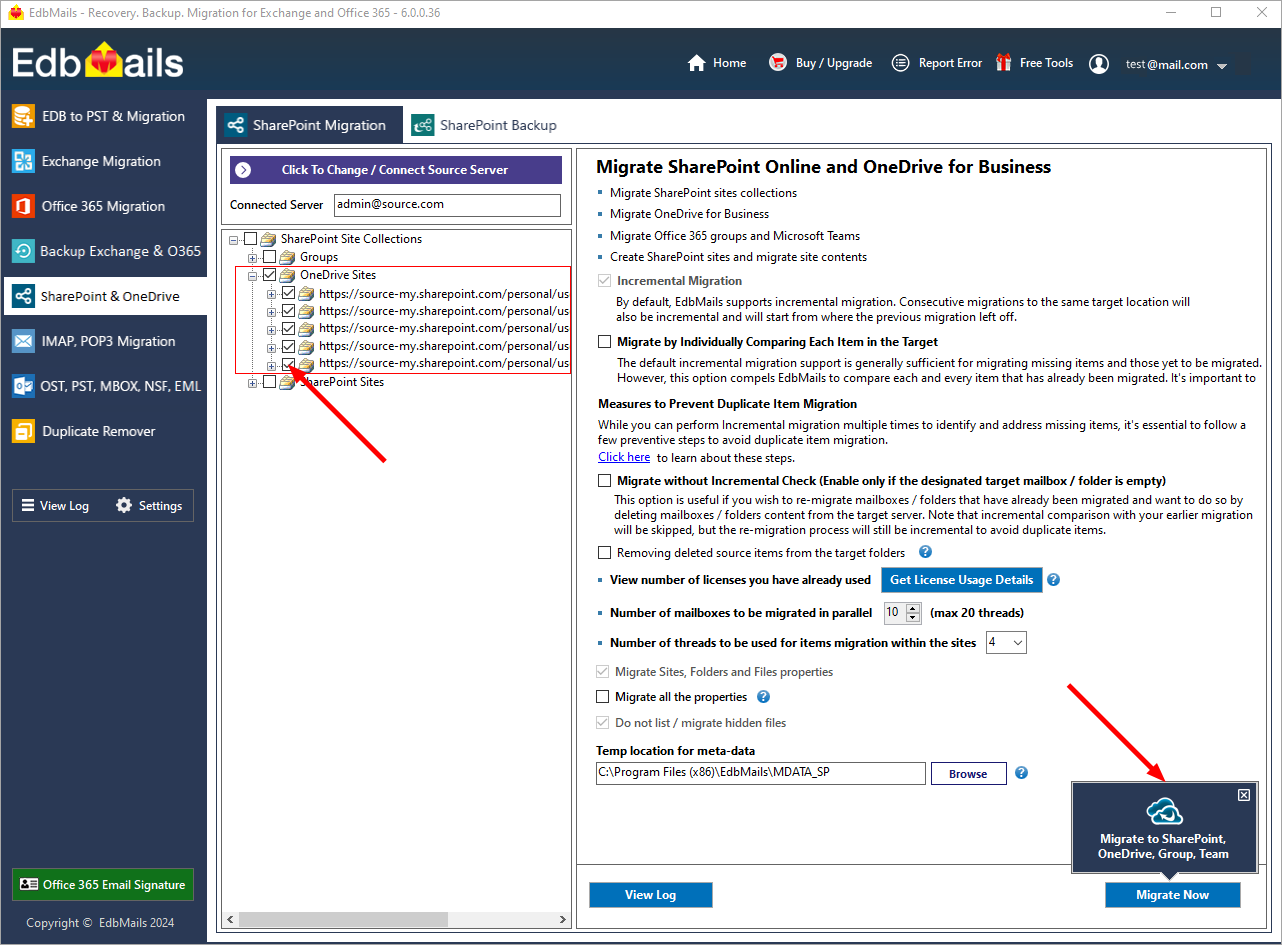
Task: Click help icon beside Browse button
Action: click(1021, 773)
